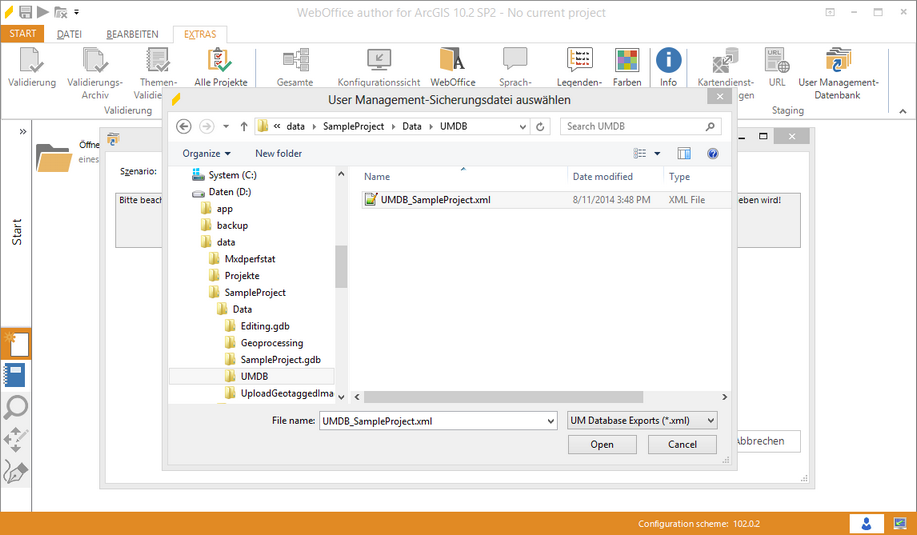Collapse the ribbon with the arrow
Image resolution: width=917 pixels, height=535 pixels.
click(903, 111)
